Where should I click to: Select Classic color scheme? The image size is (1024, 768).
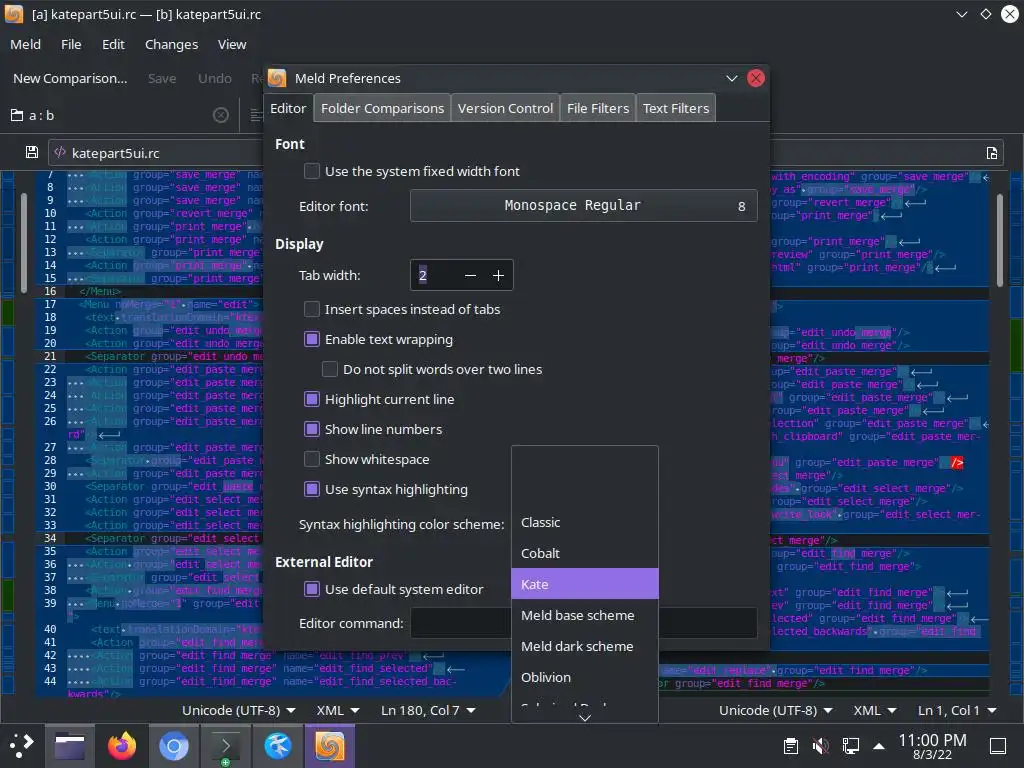point(584,522)
